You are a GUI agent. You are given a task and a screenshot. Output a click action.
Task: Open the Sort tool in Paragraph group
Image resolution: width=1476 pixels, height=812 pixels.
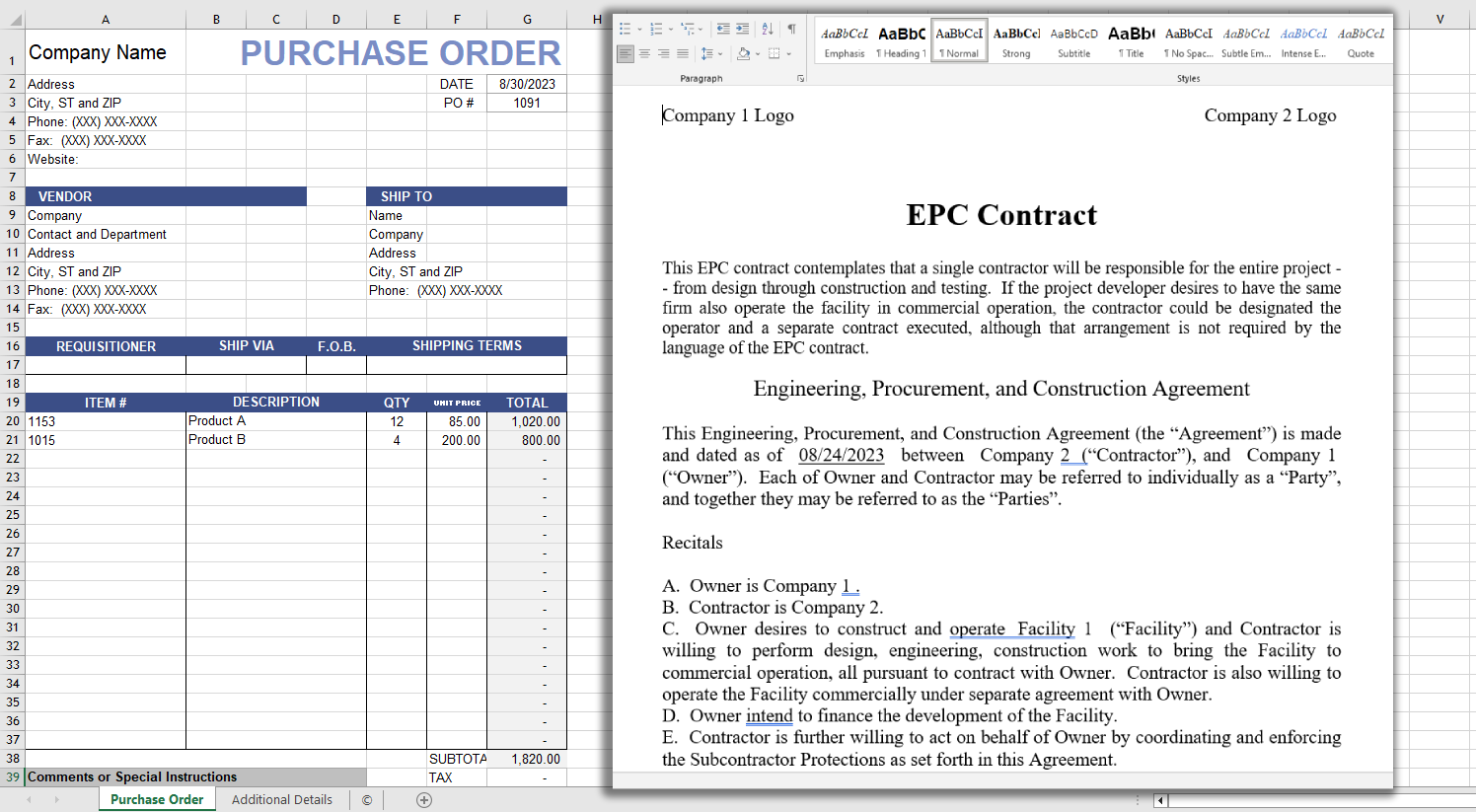pyautogui.click(x=768, y=29)
